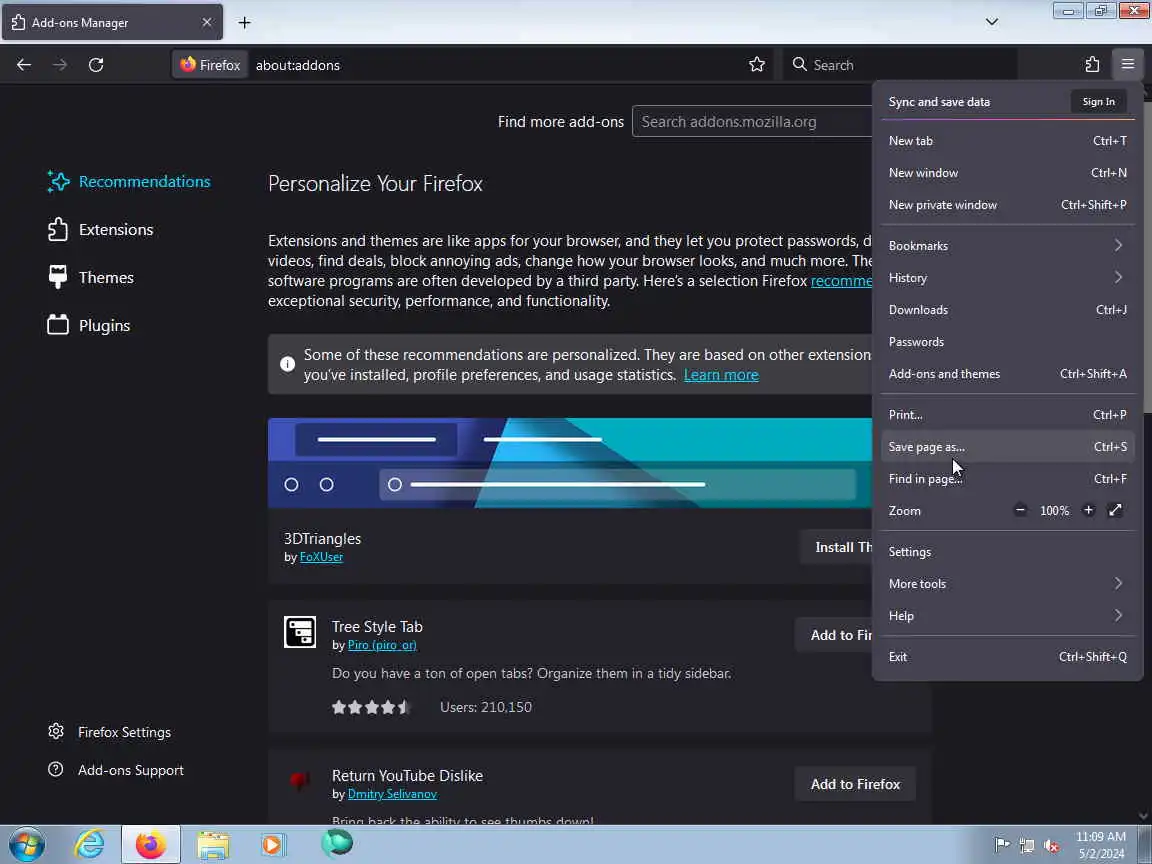
Task: Click Sign In button in menu
Action: coord(1098,101)
